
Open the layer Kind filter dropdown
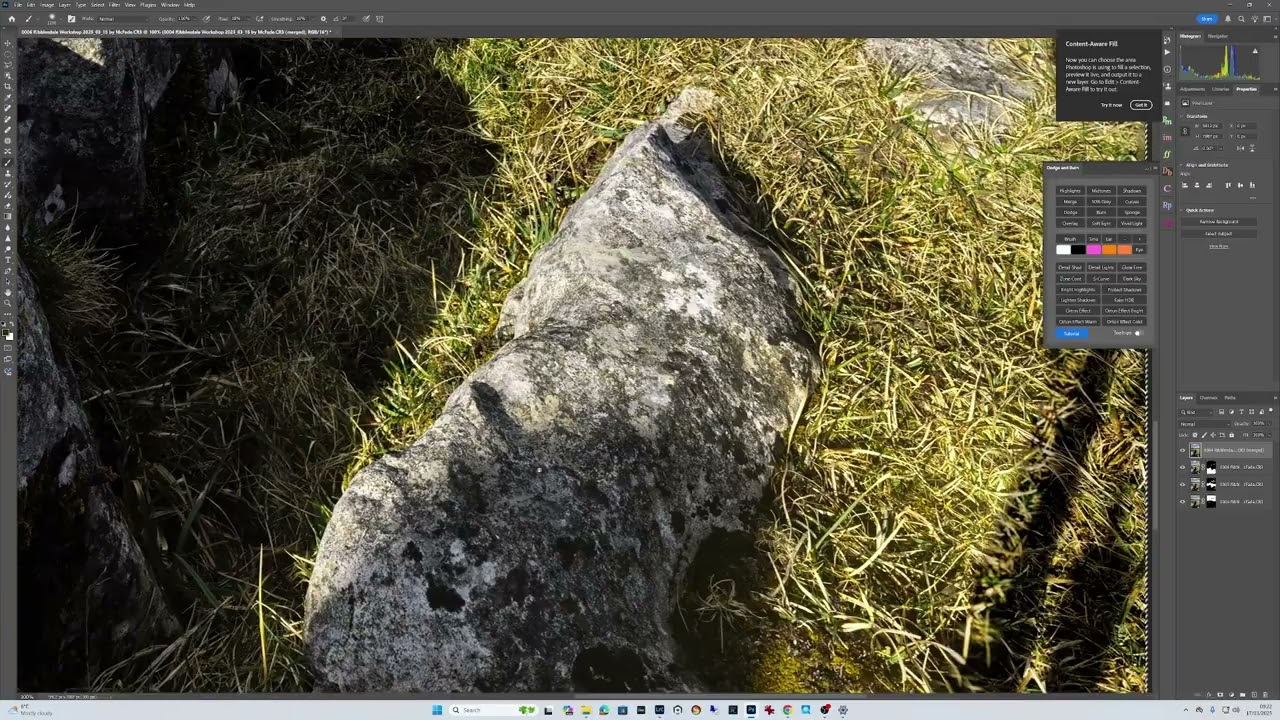pos(1197,412)
